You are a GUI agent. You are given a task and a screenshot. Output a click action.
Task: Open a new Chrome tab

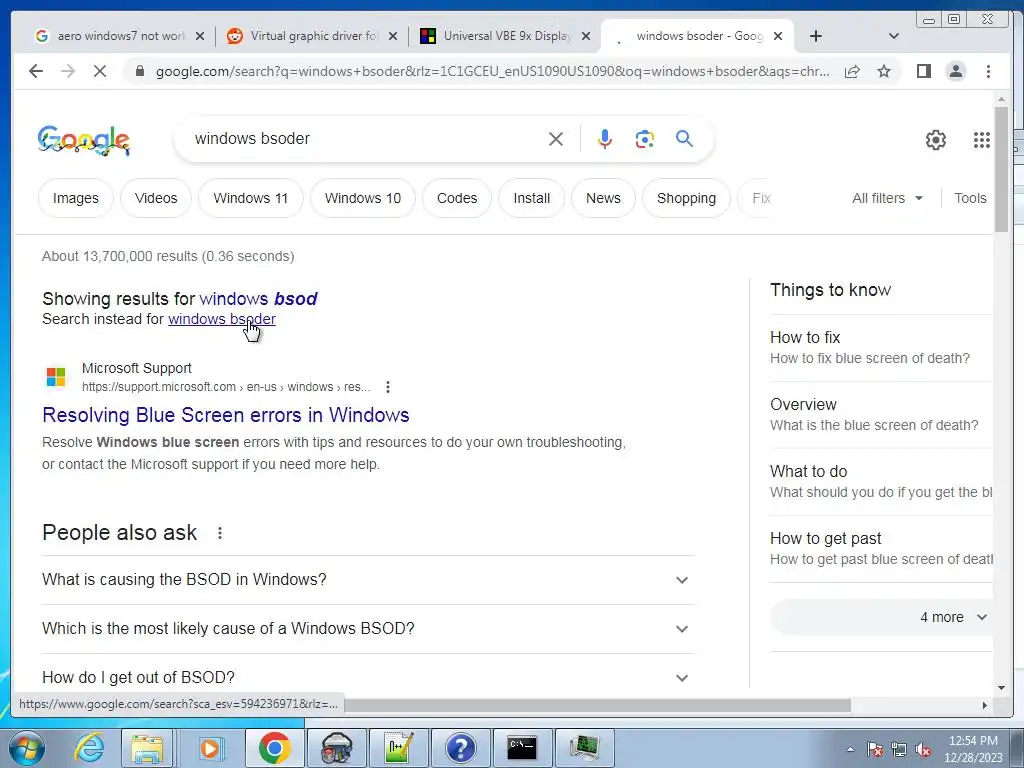[x=816, y=36]
